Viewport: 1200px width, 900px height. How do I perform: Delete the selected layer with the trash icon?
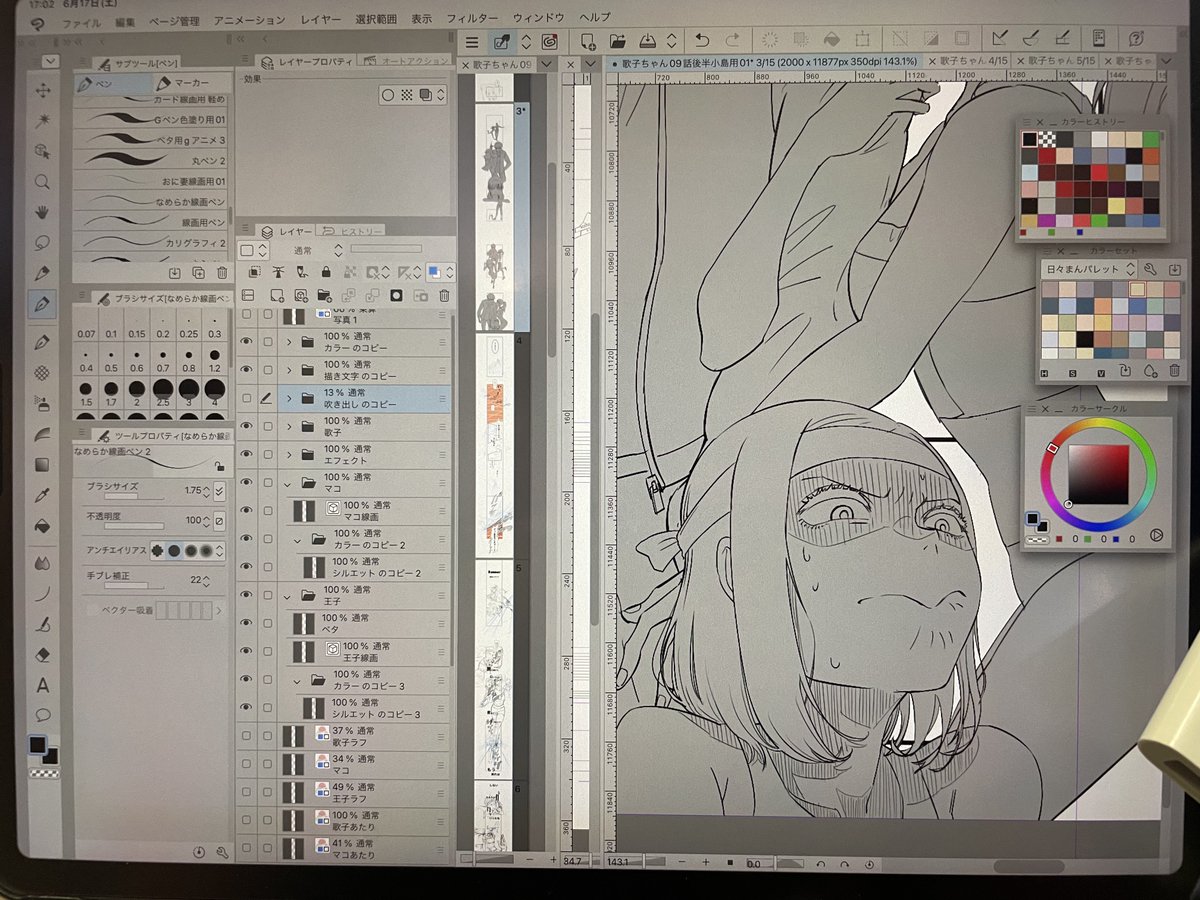click(445, 295)
